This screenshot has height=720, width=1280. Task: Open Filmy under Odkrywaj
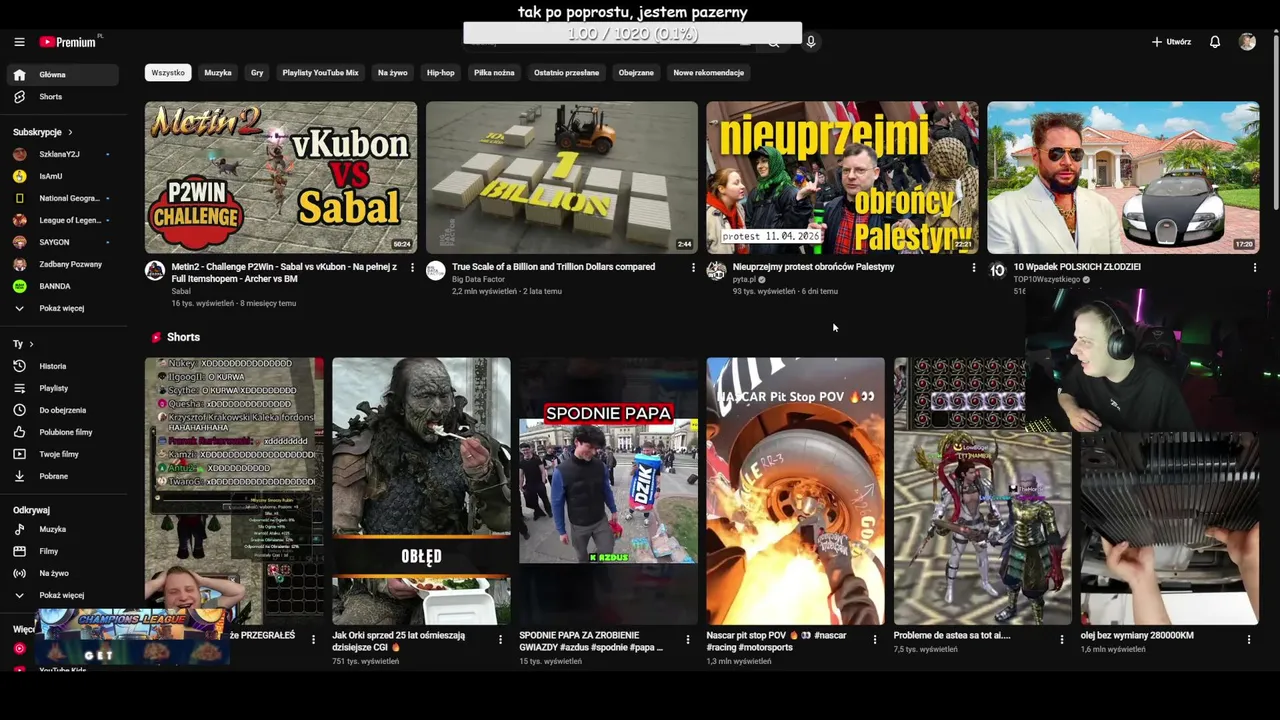tap(62, 551)
